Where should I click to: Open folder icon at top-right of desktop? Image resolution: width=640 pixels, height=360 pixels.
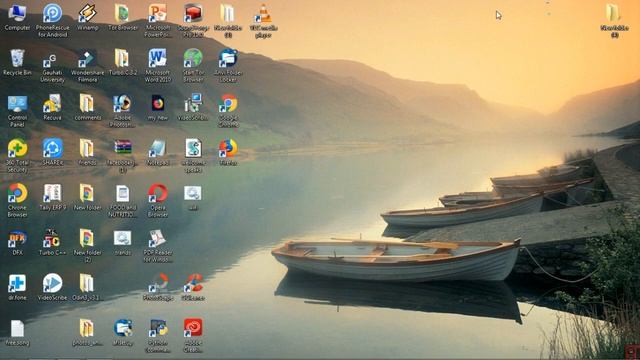point(614,20)
